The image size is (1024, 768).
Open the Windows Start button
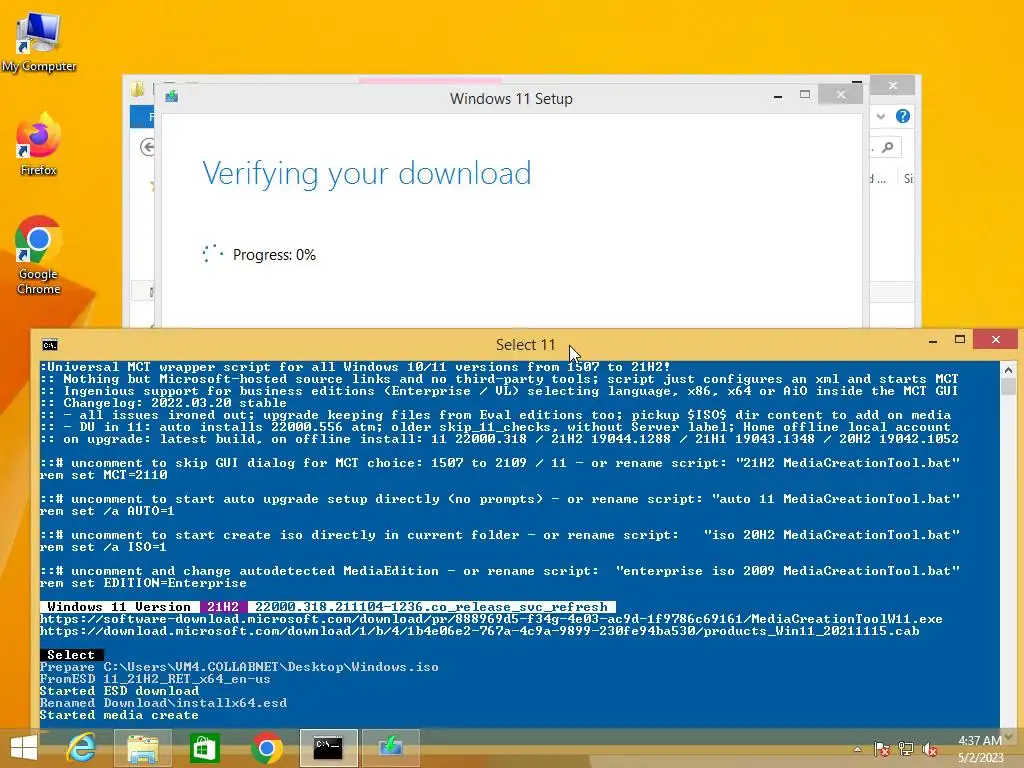[x=24, y=748]
